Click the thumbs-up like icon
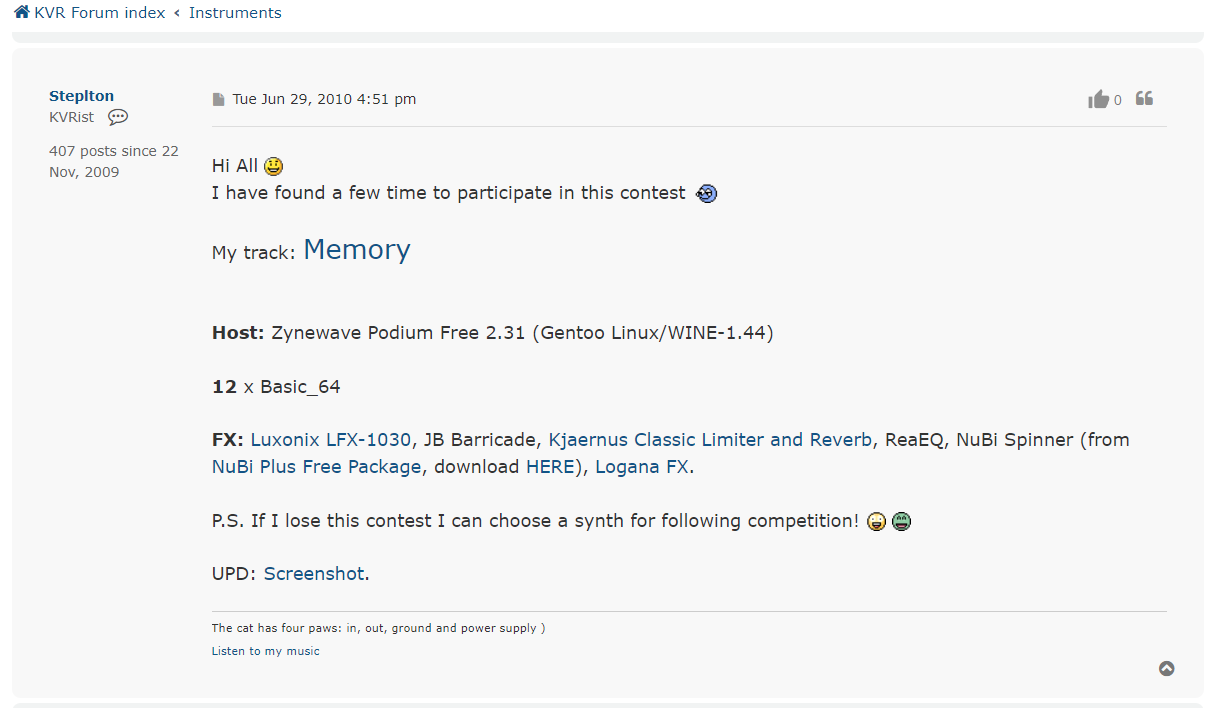Viewport: 1213px width, 708px height. (x=1099, y=99)
